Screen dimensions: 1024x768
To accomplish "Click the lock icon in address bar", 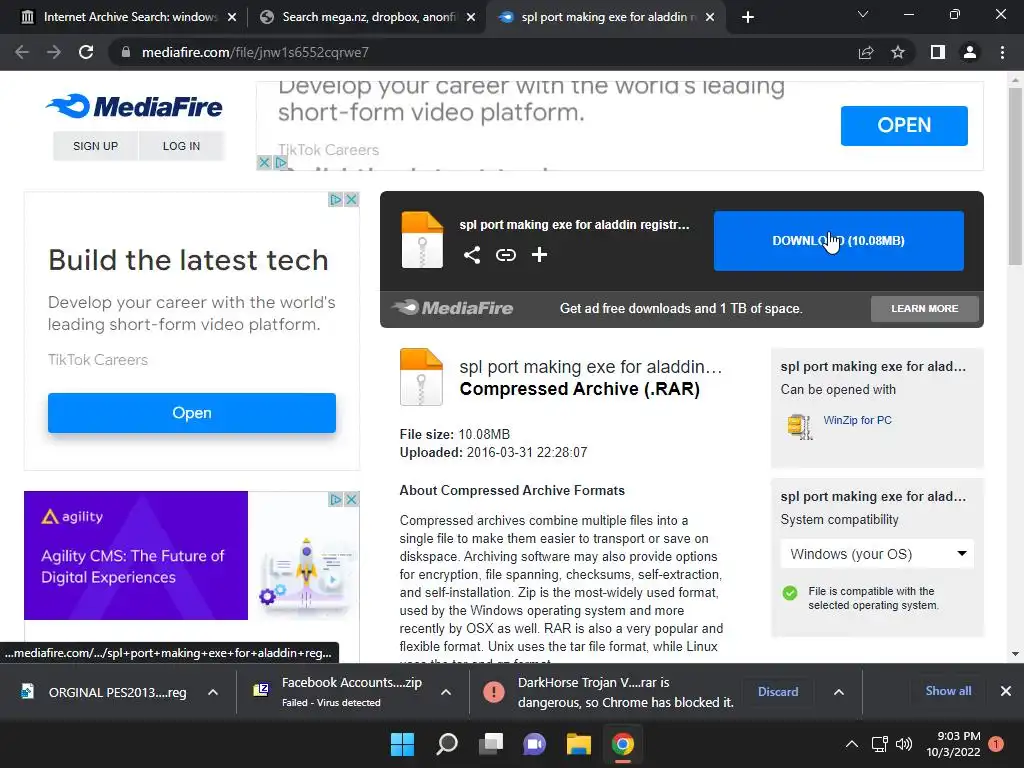I will (x=125, y=52).
